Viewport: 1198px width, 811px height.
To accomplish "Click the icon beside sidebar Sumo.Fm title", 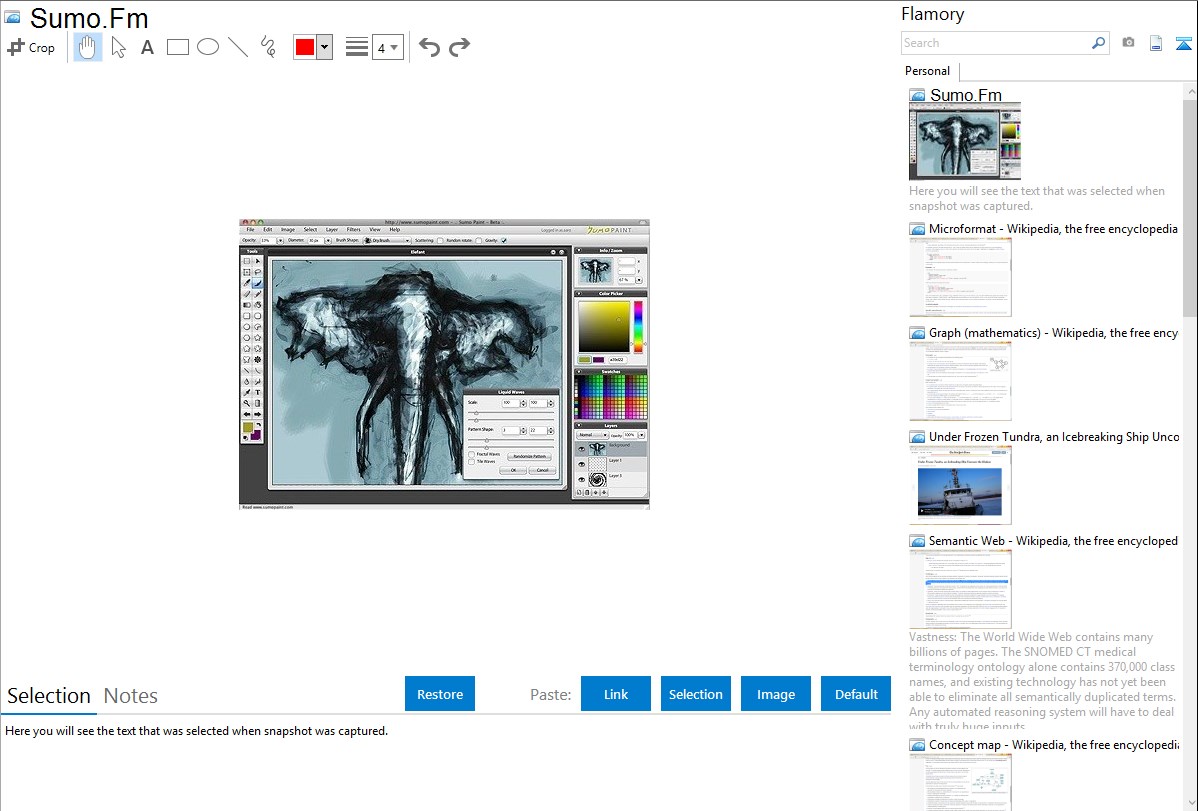I will coord(917,95).
